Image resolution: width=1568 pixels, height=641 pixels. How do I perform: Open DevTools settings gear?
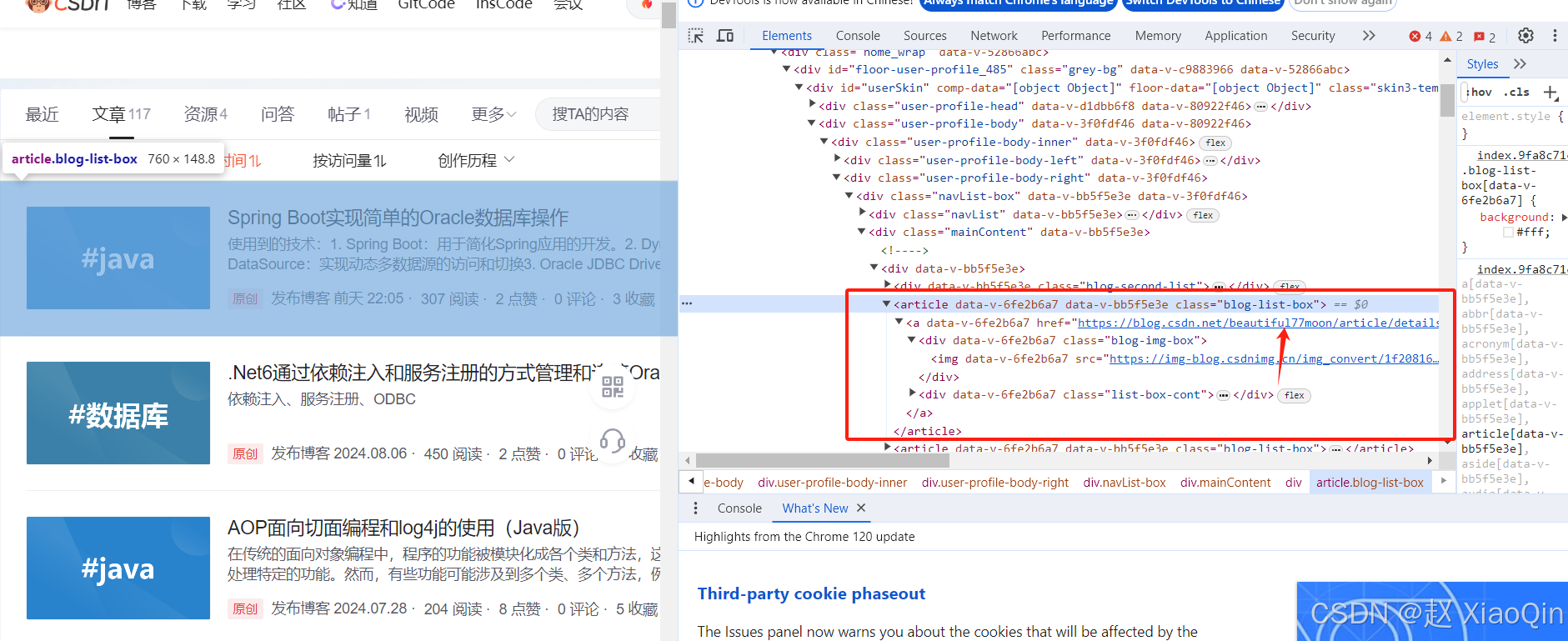(x=1525, y=36)
